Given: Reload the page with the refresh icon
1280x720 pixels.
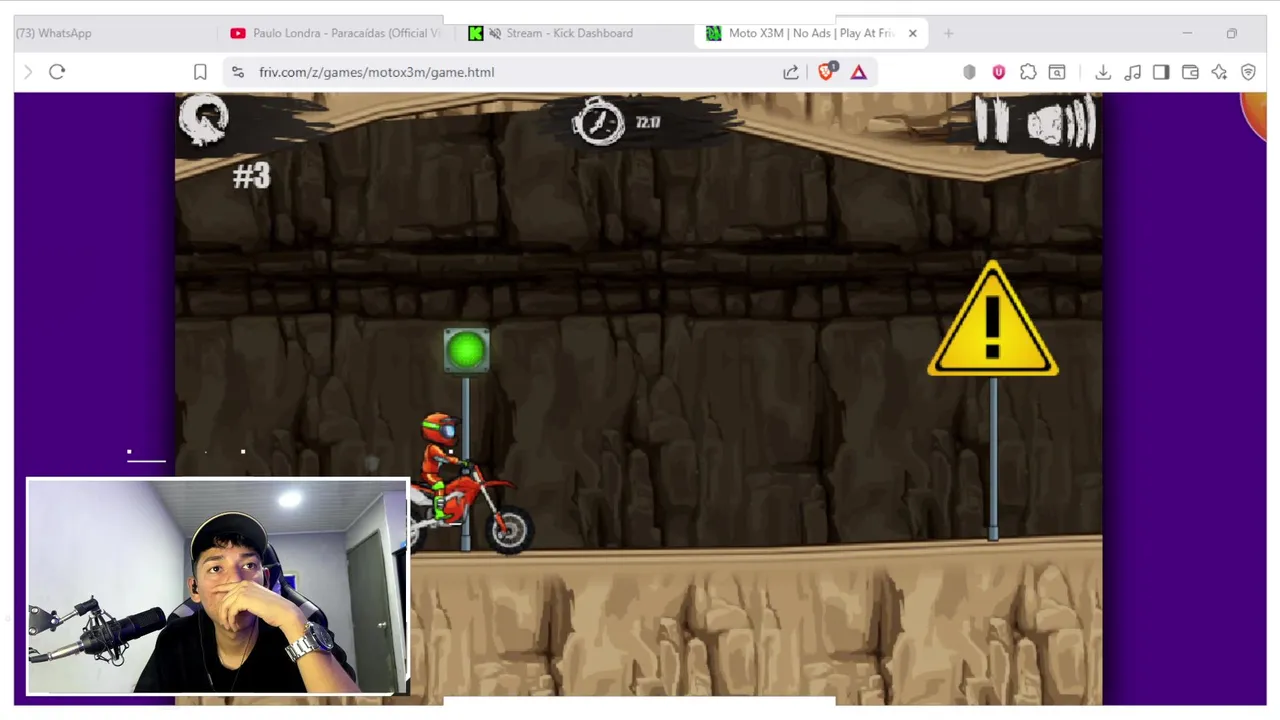Looking at the screenshot, I should (x=57, y=72).
